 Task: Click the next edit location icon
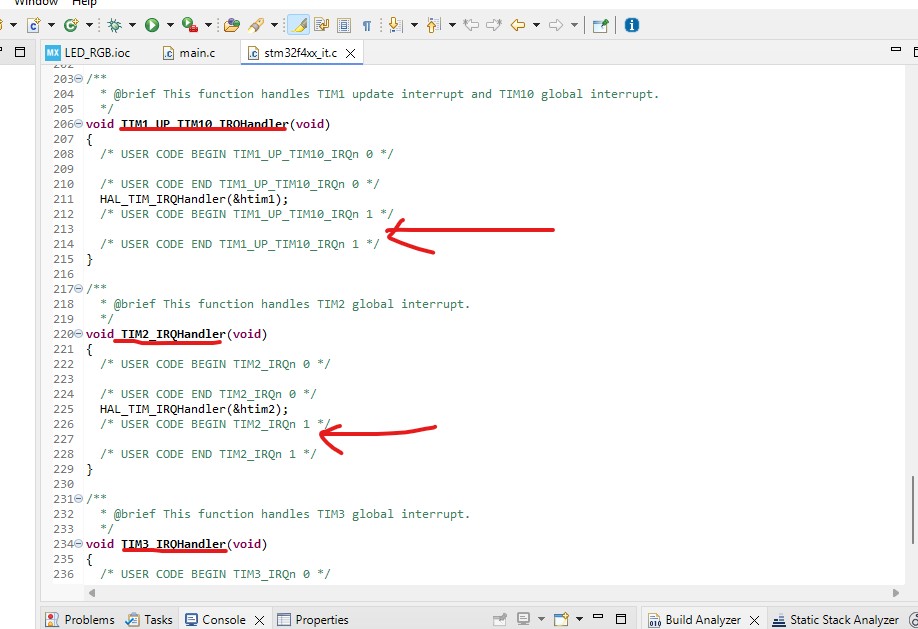click(494, 25)
